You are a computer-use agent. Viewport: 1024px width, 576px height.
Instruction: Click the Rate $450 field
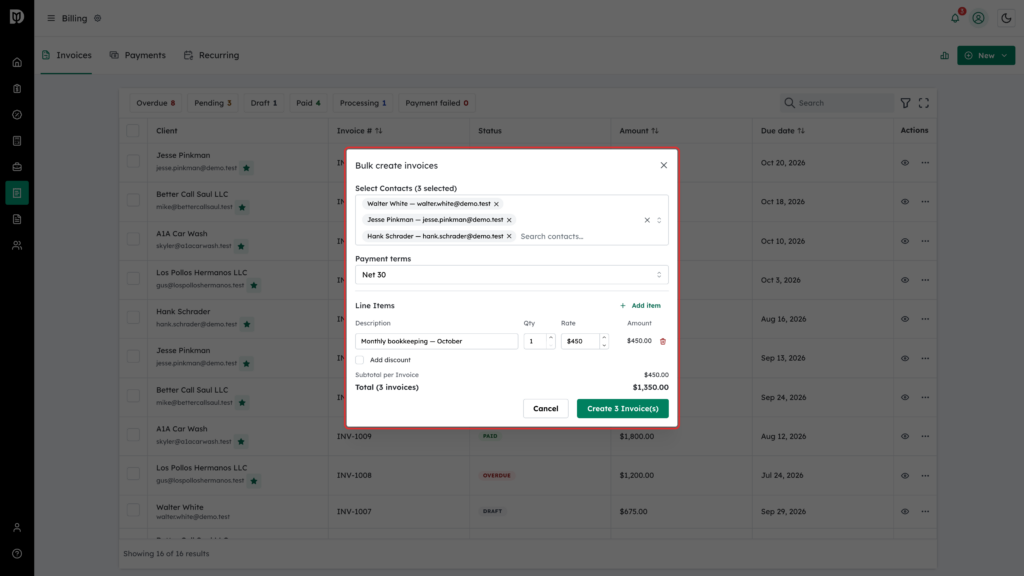[580, 342]
